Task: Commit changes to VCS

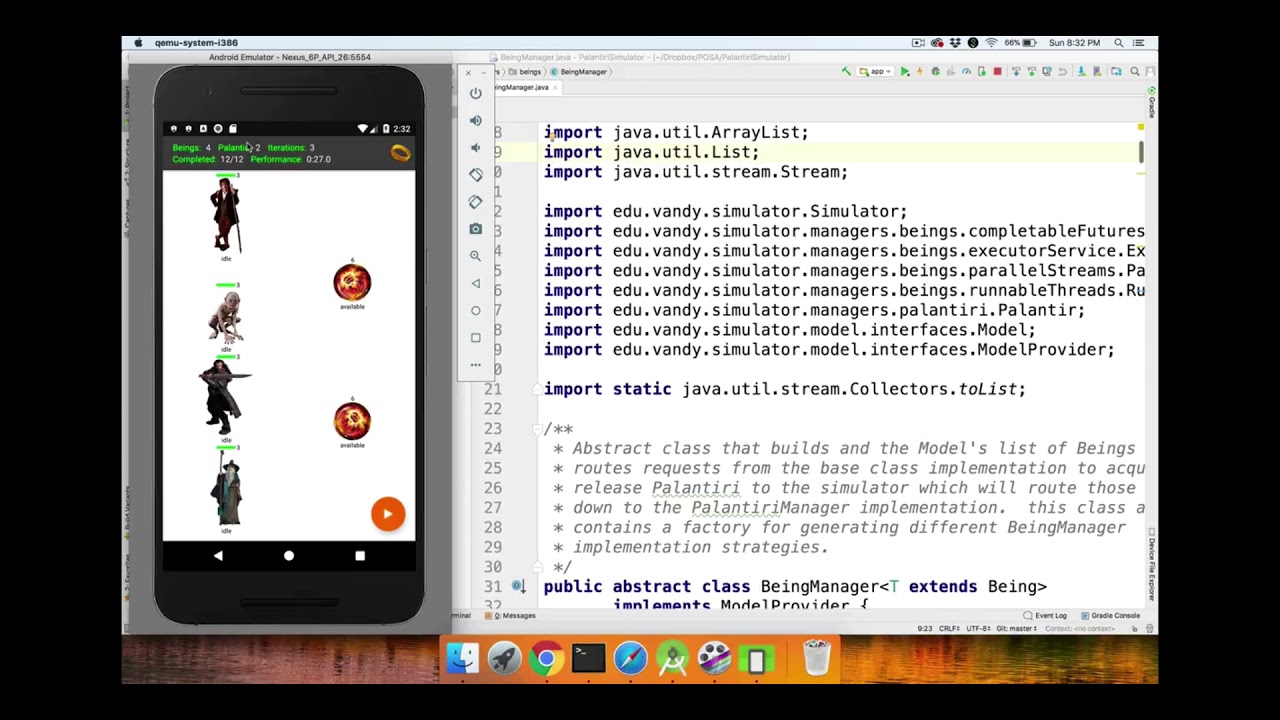Action: [1032, 72]
